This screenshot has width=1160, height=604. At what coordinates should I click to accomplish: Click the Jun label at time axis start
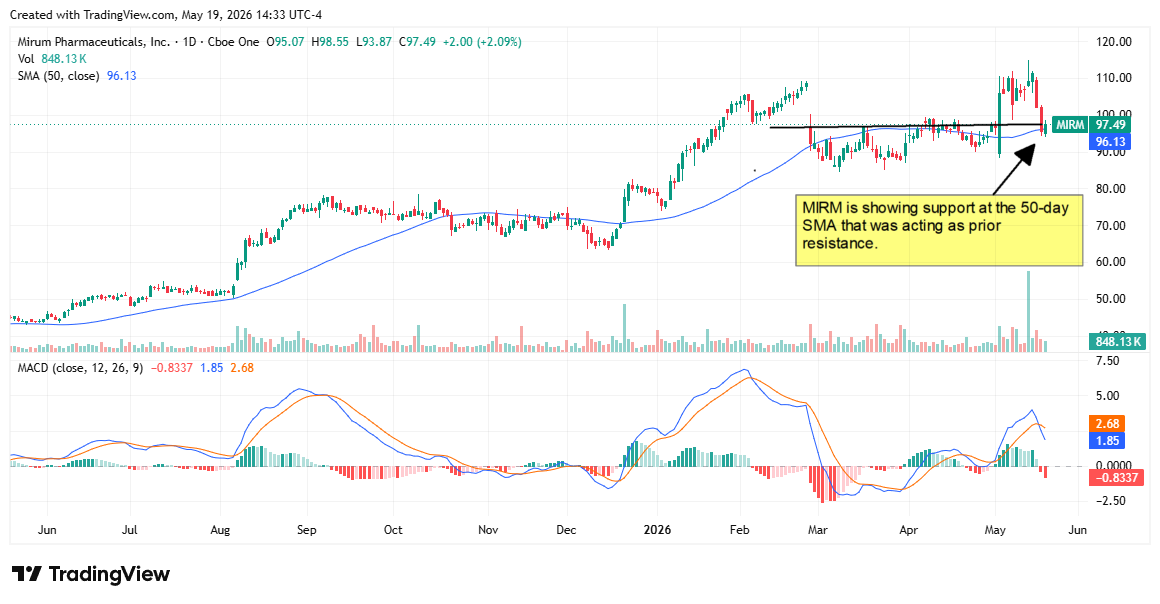click(47, 530)
